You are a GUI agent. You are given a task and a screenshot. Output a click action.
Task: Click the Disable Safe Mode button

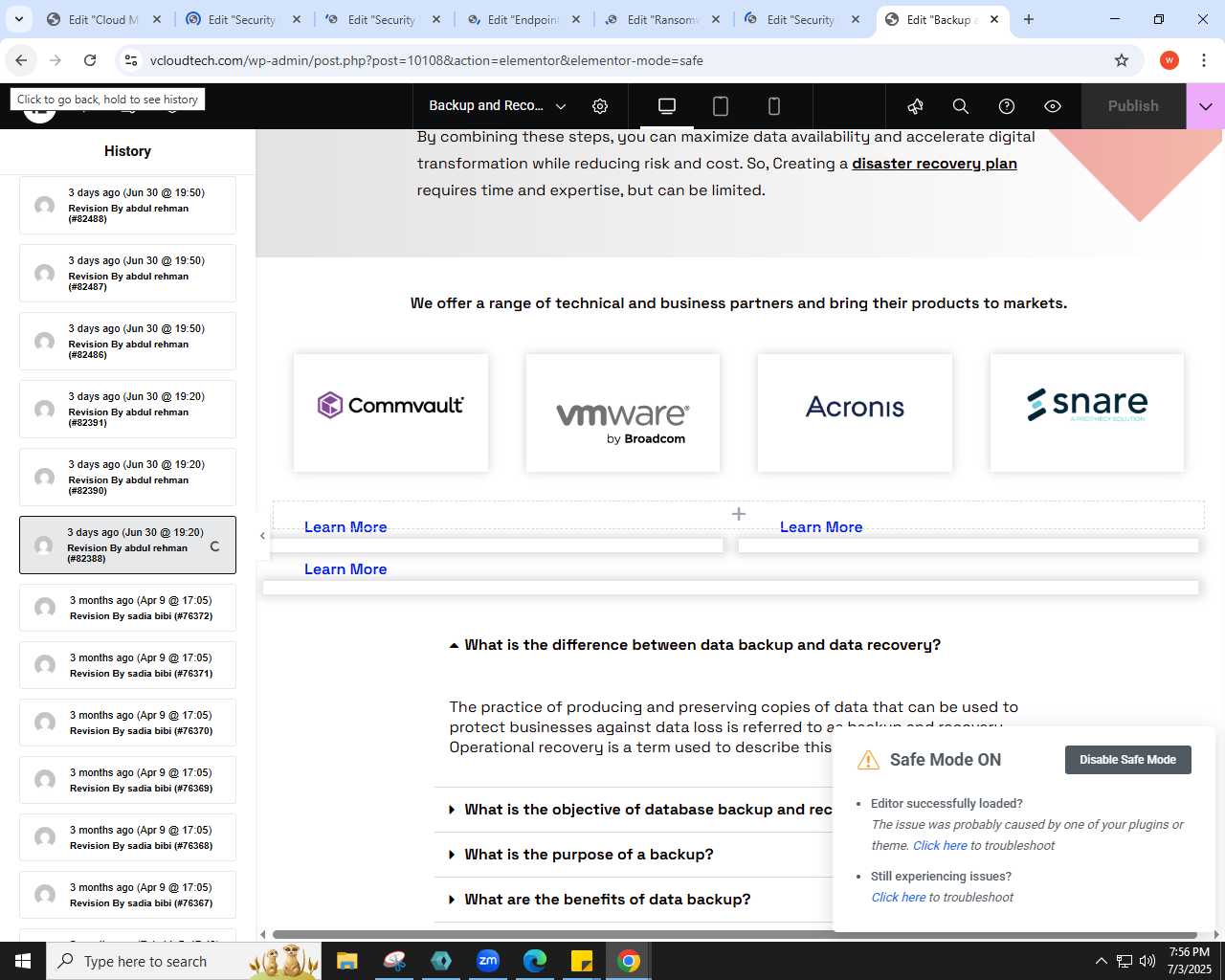tap(1127, 760)
